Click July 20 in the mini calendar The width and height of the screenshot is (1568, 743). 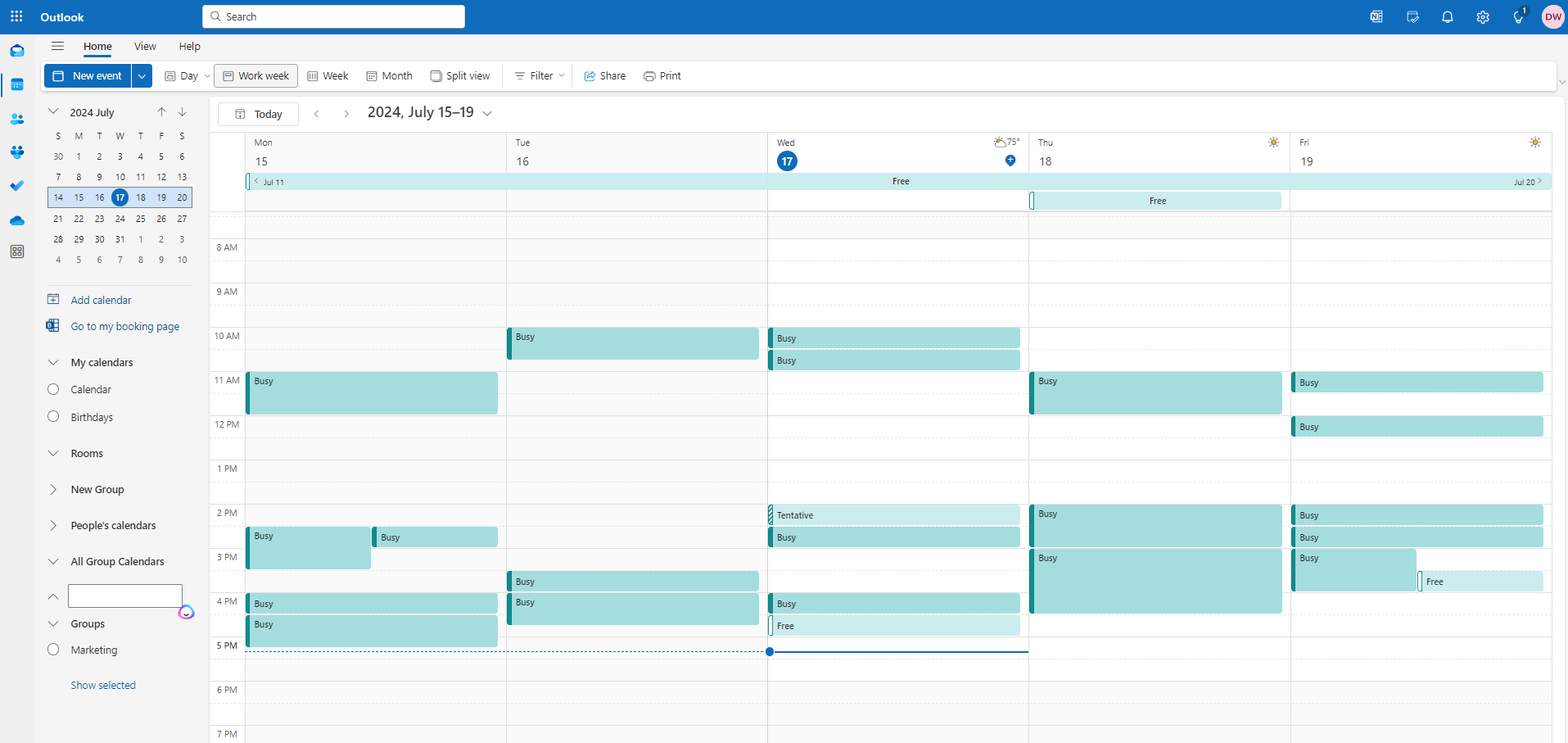click(182, 197)
